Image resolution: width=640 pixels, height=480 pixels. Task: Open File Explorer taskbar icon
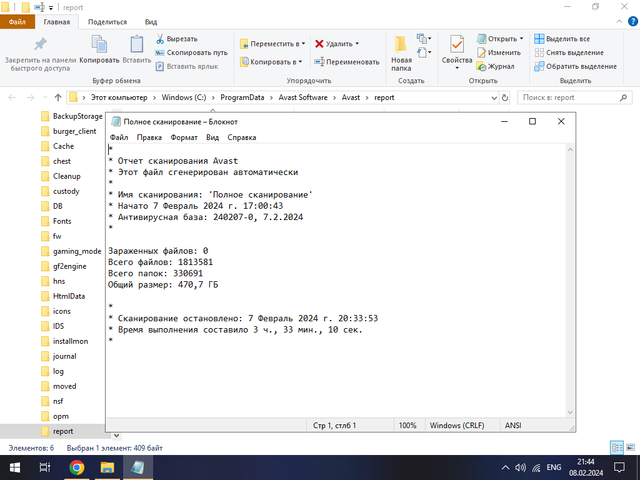[107, 468]
